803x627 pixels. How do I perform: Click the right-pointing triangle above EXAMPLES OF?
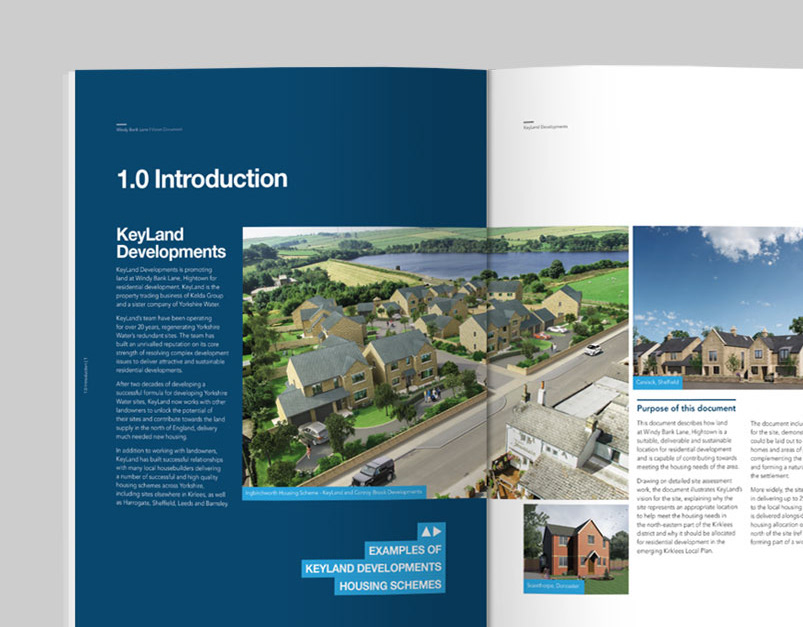click(437, 532)
